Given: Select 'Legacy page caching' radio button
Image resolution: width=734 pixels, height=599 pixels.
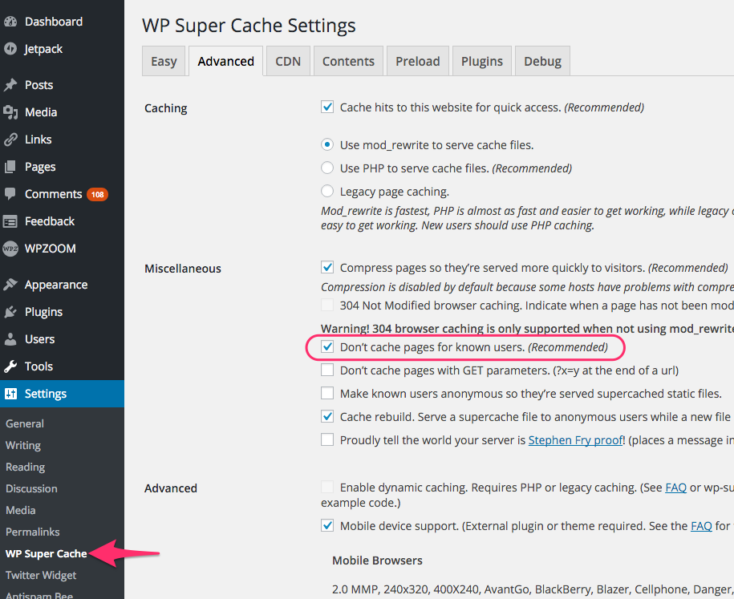Looking at the screenshot, I should (x=327, y=191).
